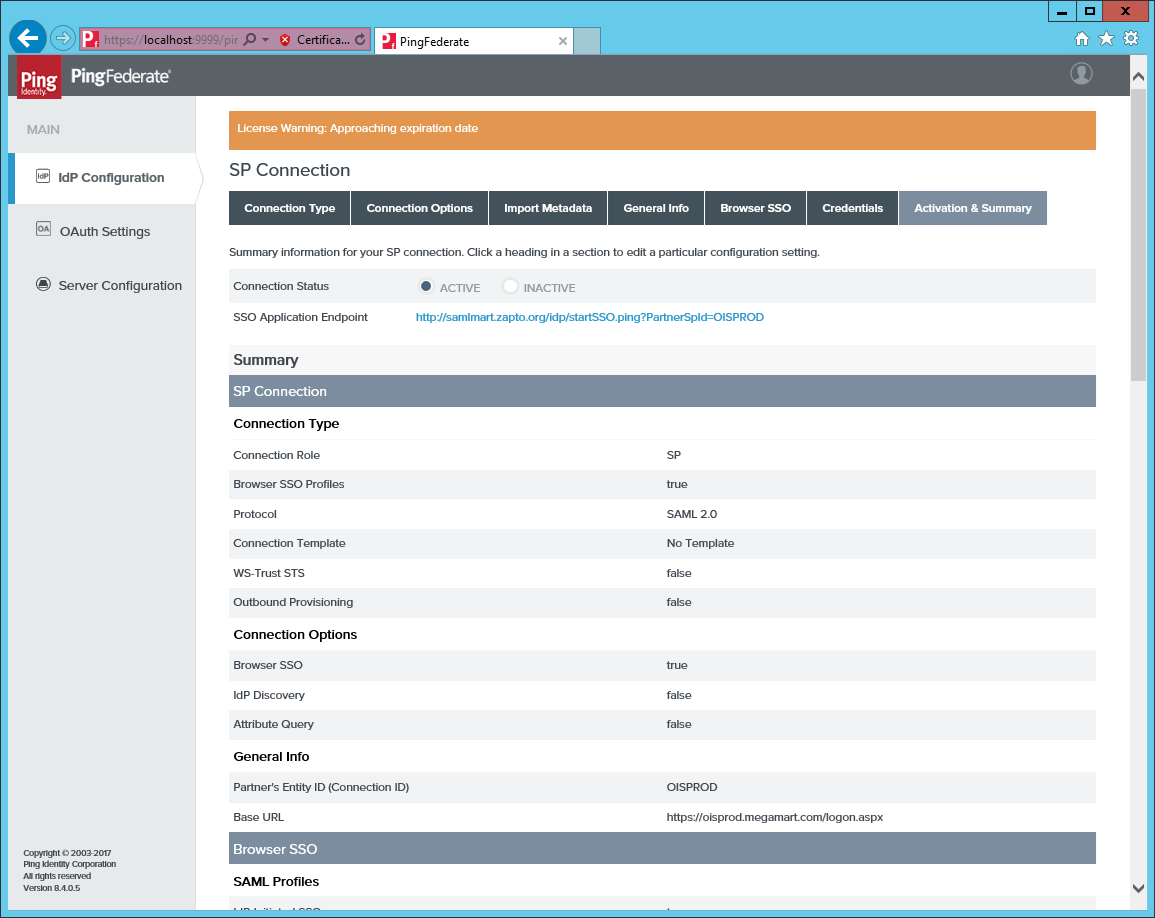Open the user account avatar icon
1155x918 pixels.
tap(1081, 74)
